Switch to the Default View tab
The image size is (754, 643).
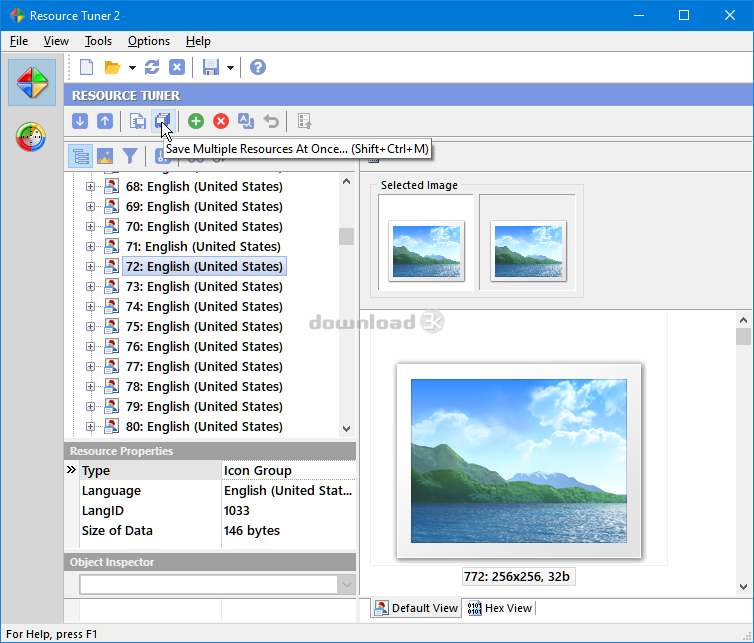click(416, 608)
